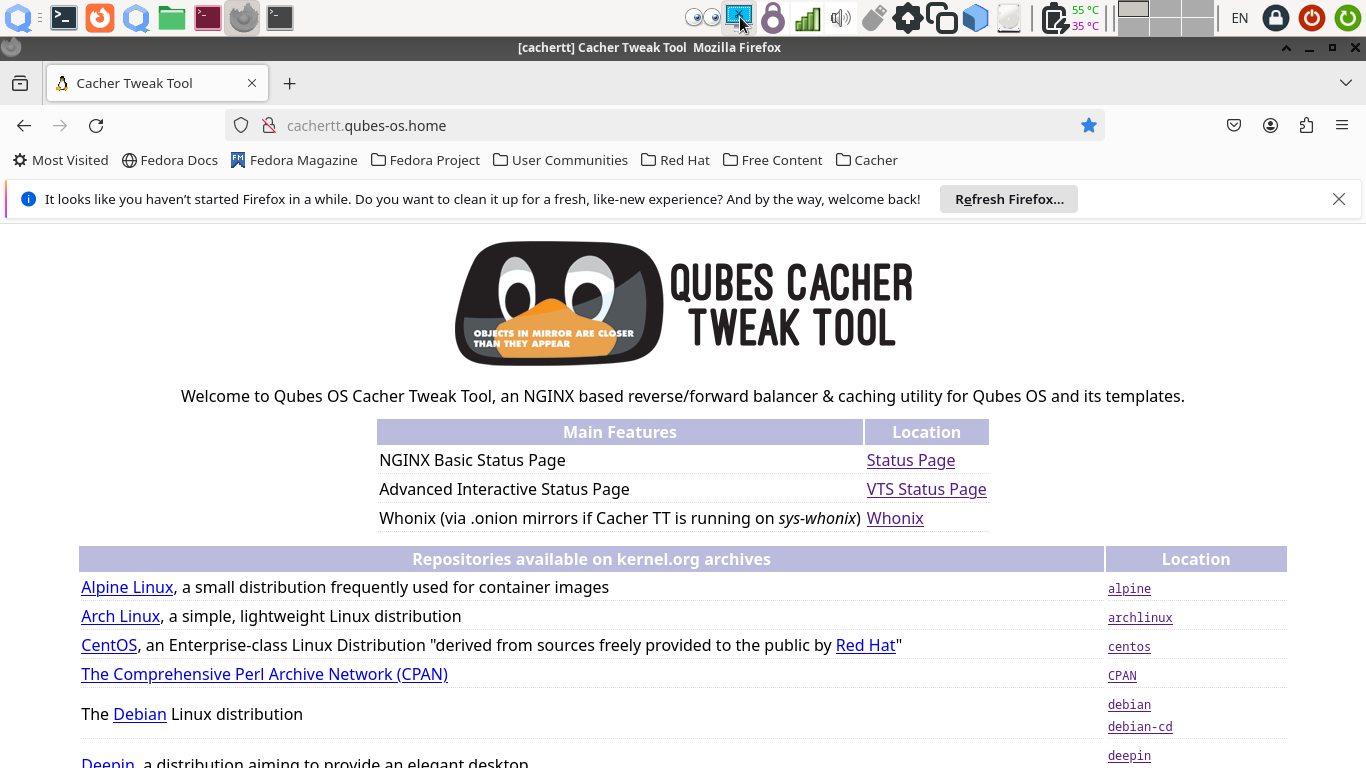Image resolution: width=1366 pixels, height=768 pixels.
Task: Open the tracking protection shield icon
Action: (241, 125)
